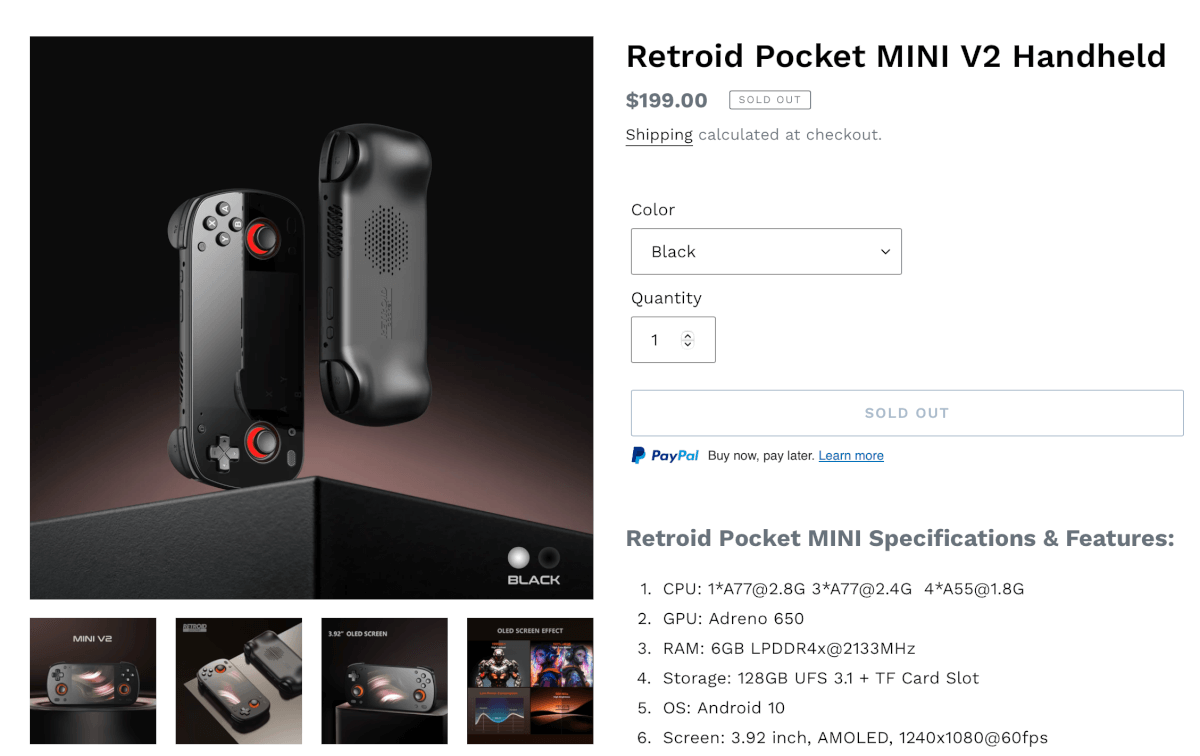The width and height of the screenshot is (1200, 756).
Task: Click the Specifications & Features heading
Action: click(x=900, y=538)
